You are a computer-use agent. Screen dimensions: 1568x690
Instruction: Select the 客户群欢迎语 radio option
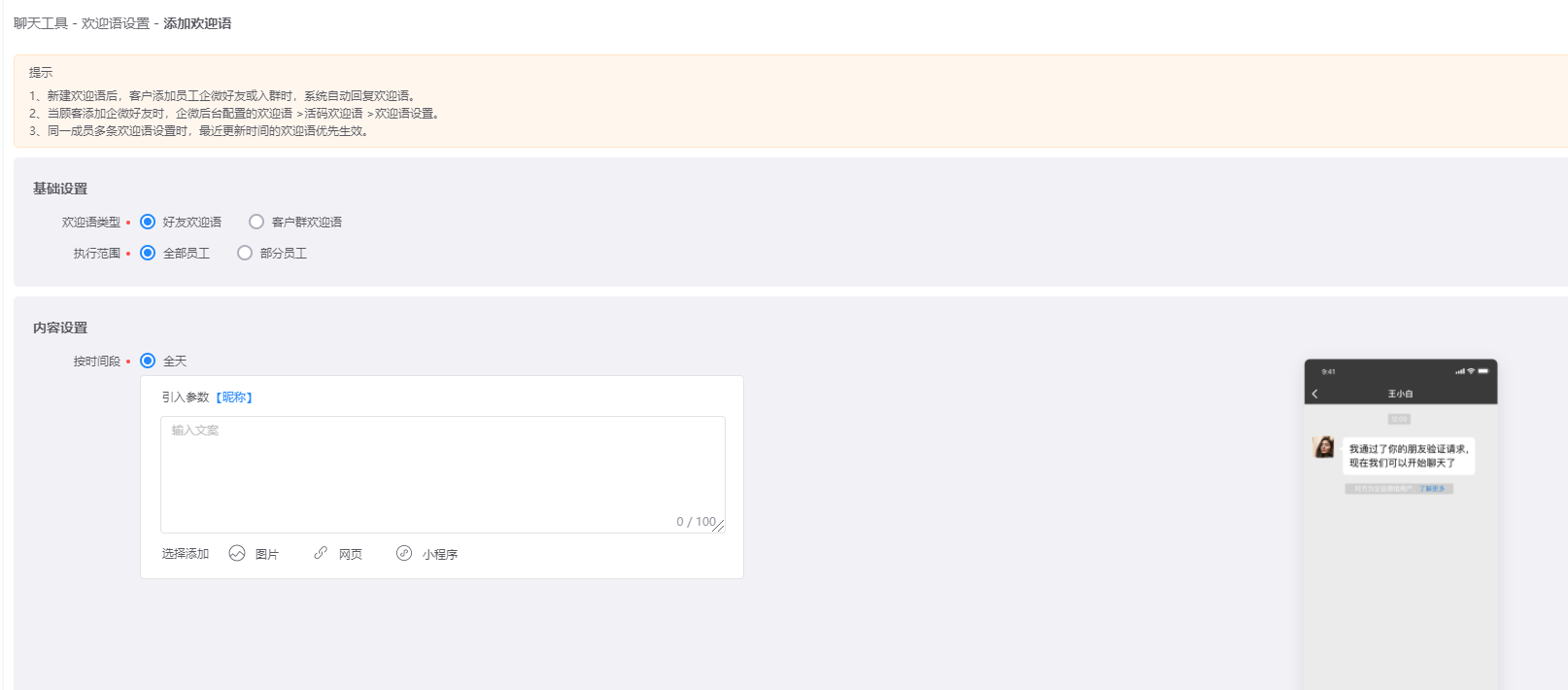point(256,222)
